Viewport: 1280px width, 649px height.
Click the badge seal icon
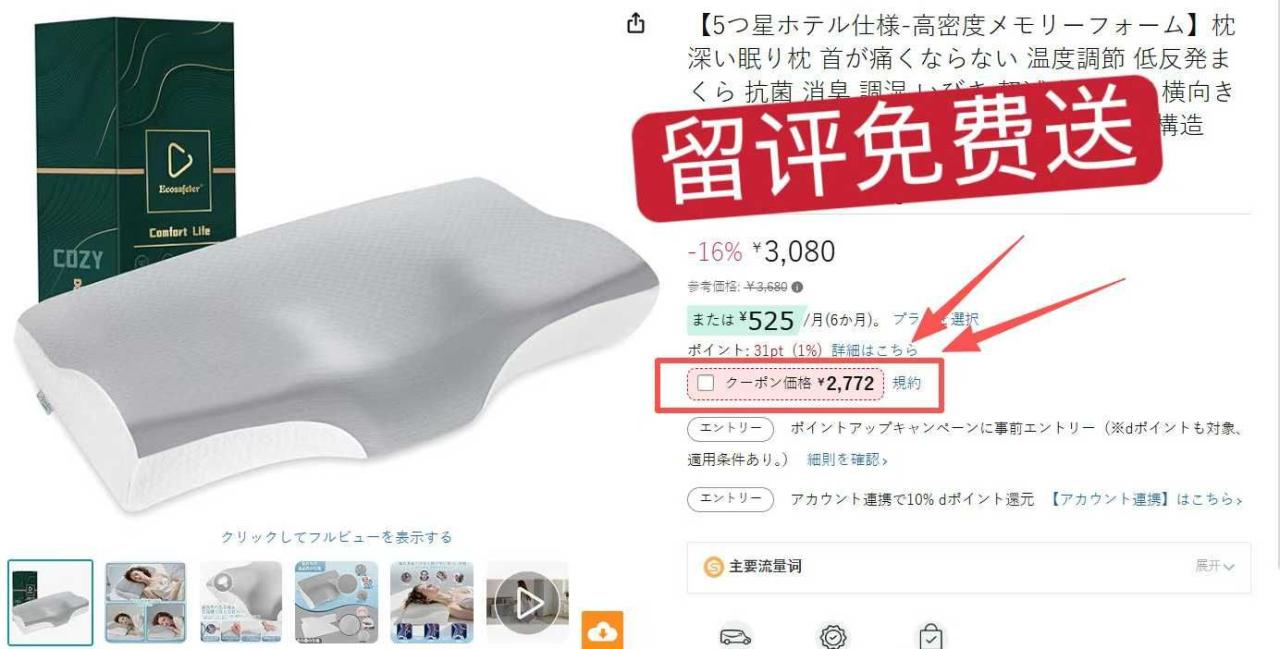tap(833, 637)
